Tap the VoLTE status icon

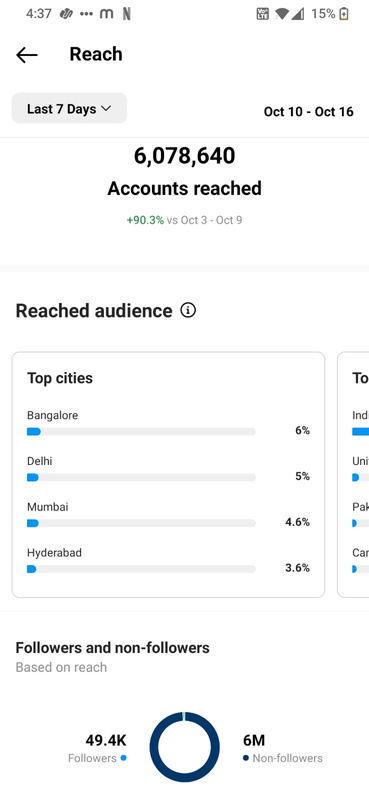point(262,14)
